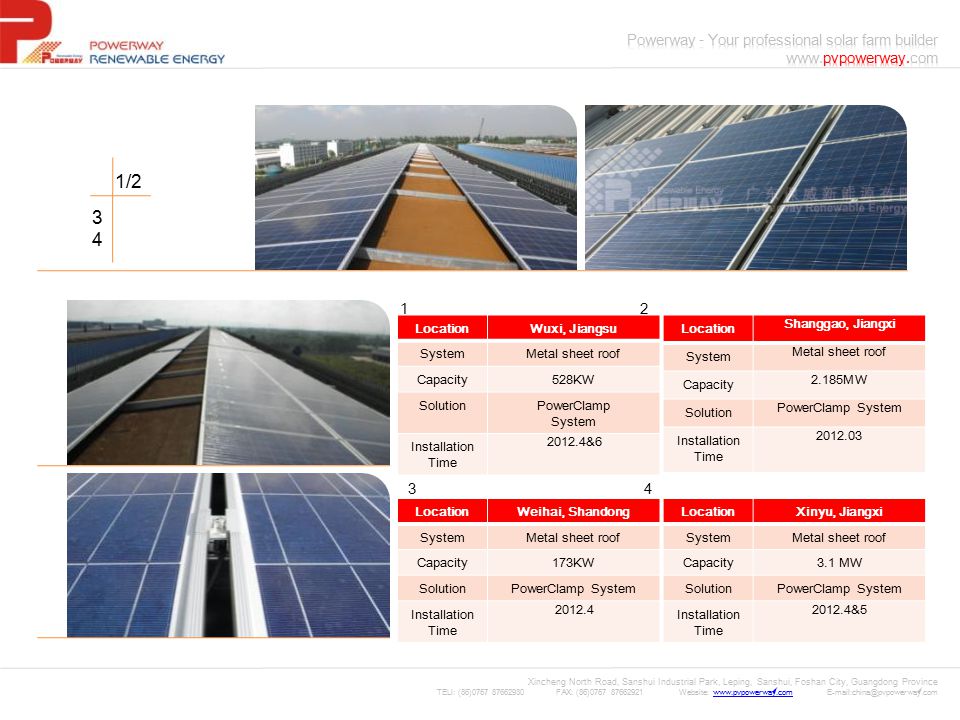
Task: Click the 'Installation Time' label in Xinyu table
Action: (x=708, y=623)
